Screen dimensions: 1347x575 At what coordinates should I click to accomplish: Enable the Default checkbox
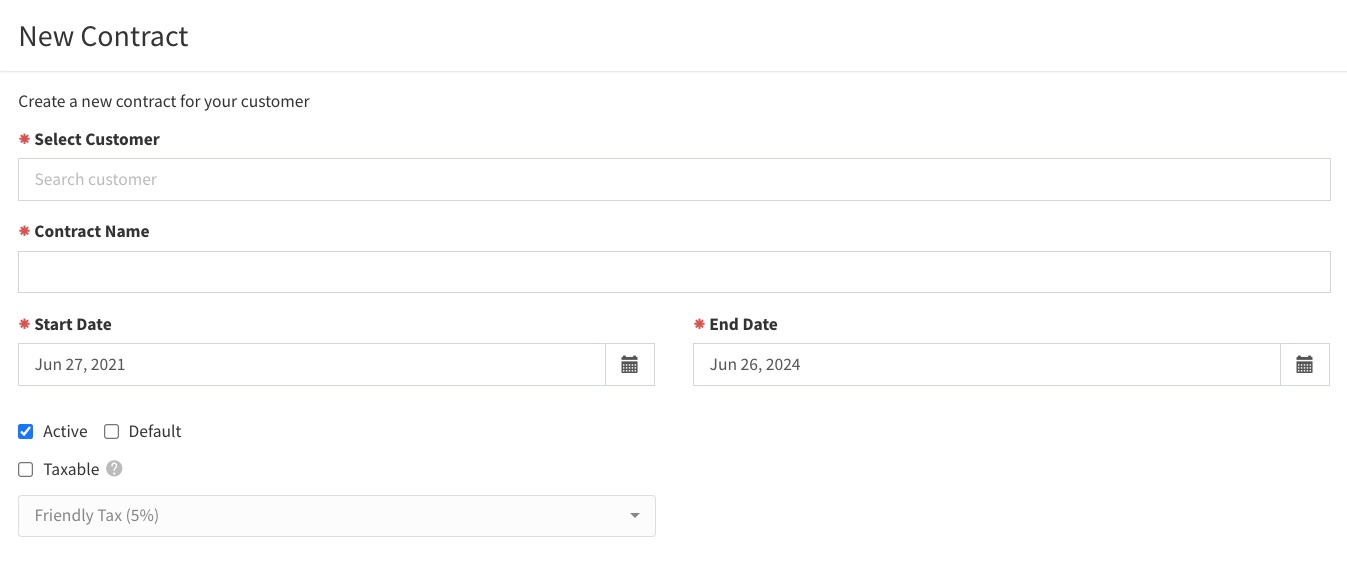(x=111, y=432)
